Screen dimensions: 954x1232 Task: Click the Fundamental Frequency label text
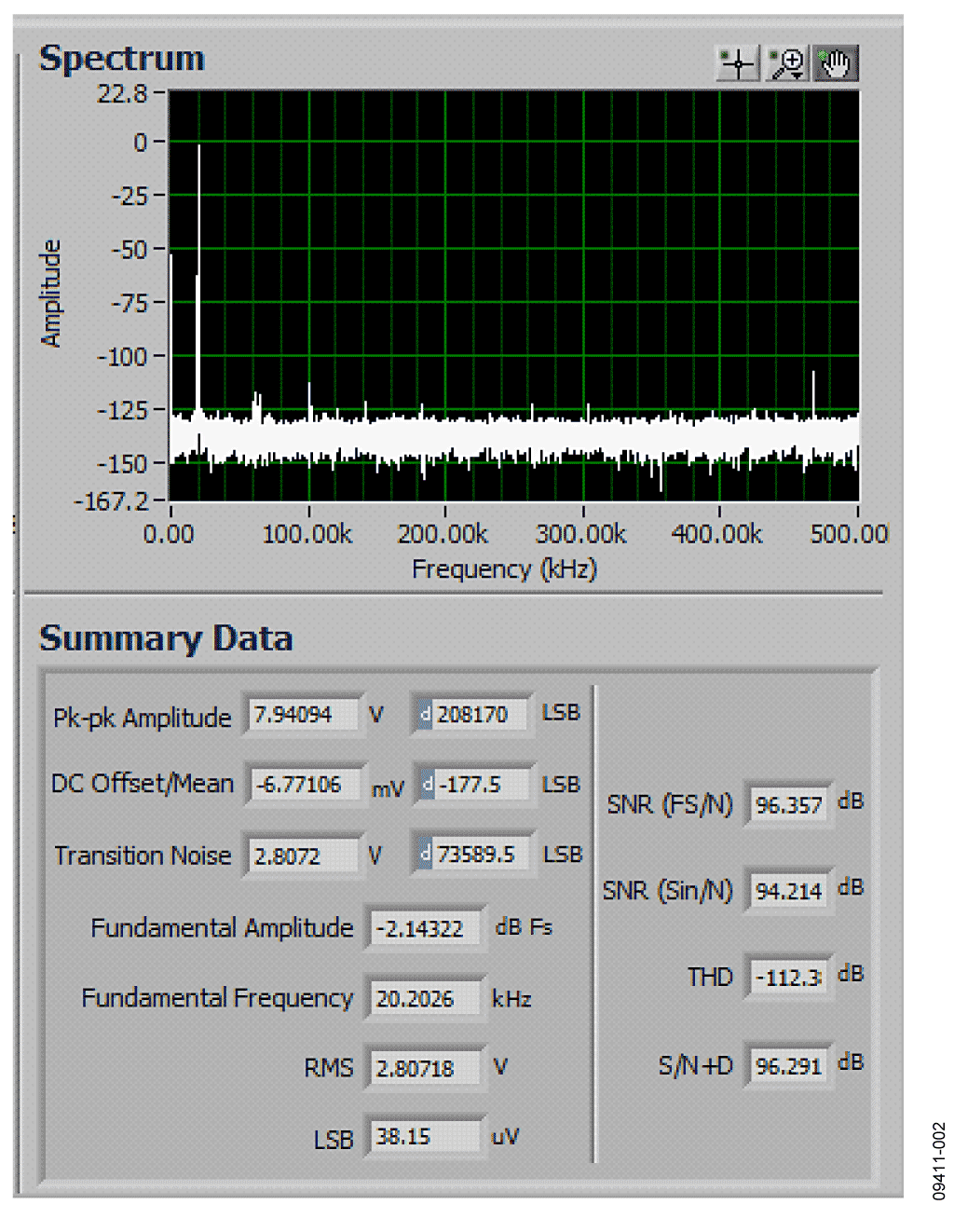click(217, 998)
